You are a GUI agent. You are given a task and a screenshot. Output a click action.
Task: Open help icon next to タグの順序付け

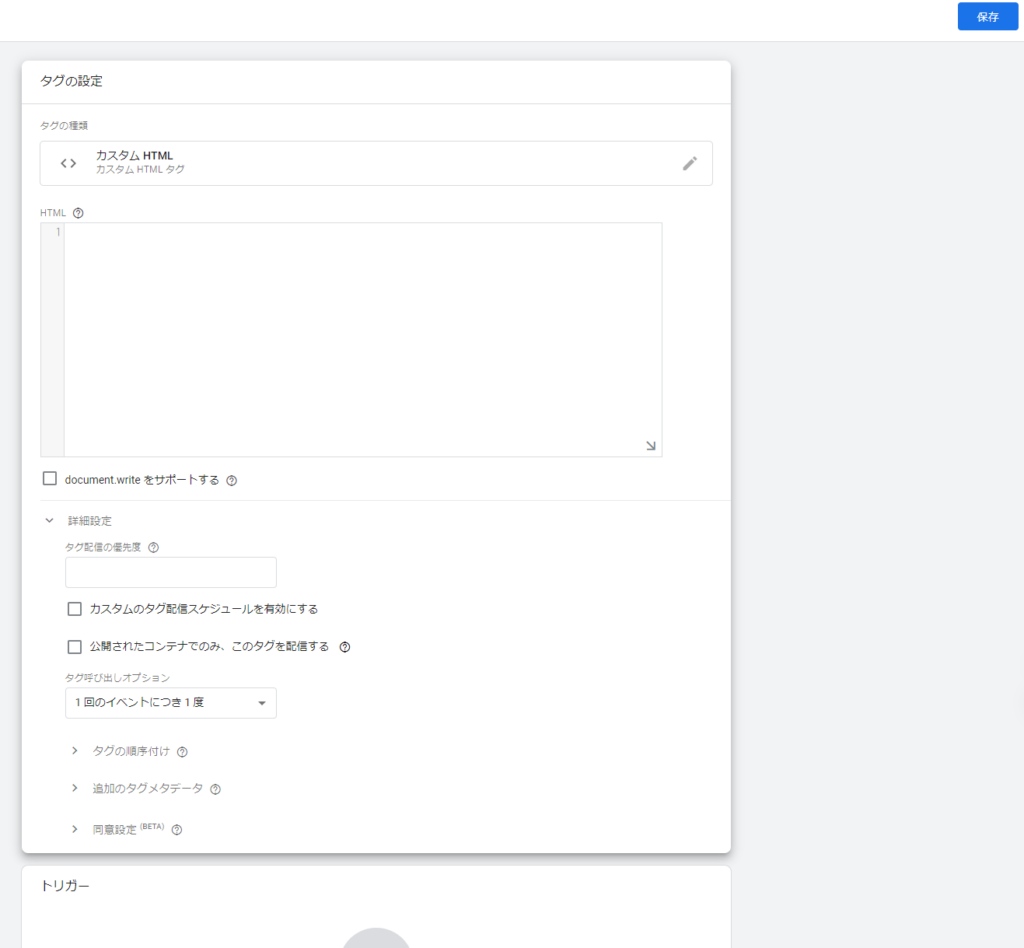182,752
